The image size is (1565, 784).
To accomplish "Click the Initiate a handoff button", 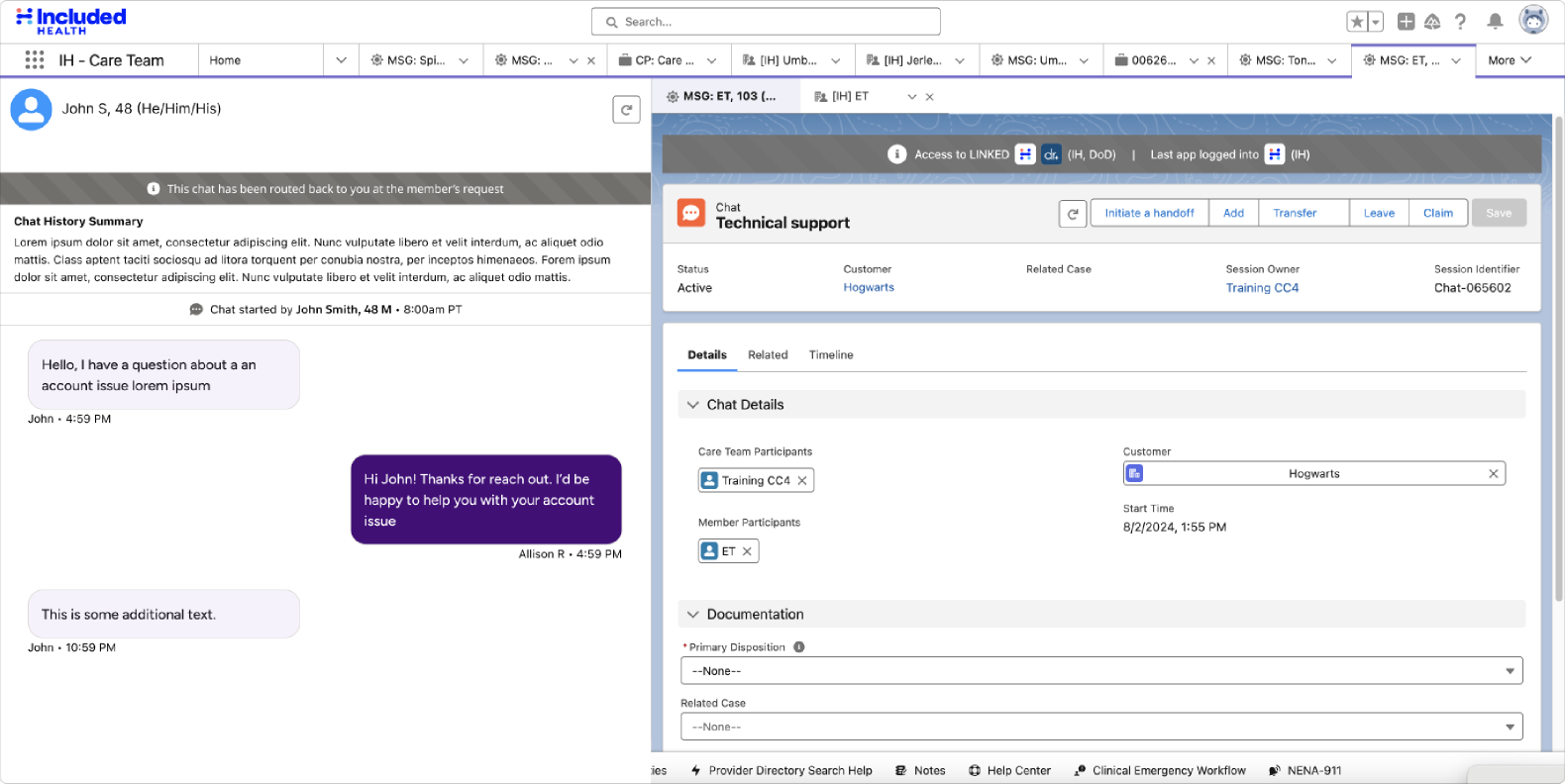I will point(1150,213).
